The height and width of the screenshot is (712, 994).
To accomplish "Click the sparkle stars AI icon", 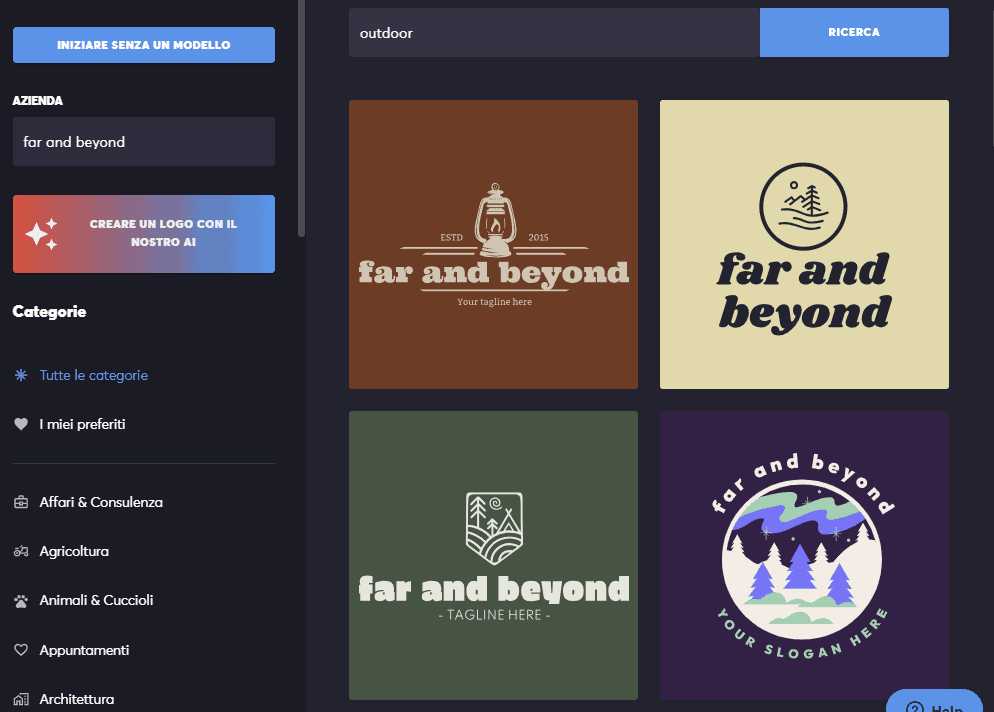I will [x=42, y=234].
